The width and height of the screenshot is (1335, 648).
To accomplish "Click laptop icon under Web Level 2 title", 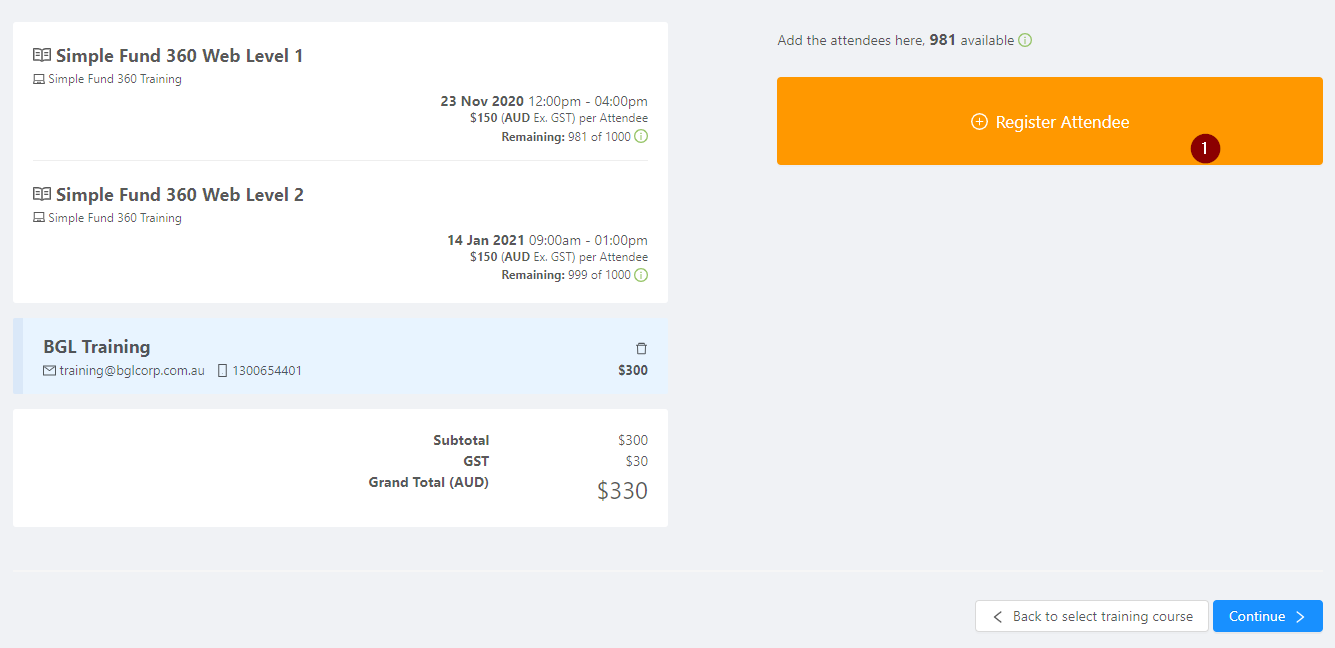I will coord(39,218).
